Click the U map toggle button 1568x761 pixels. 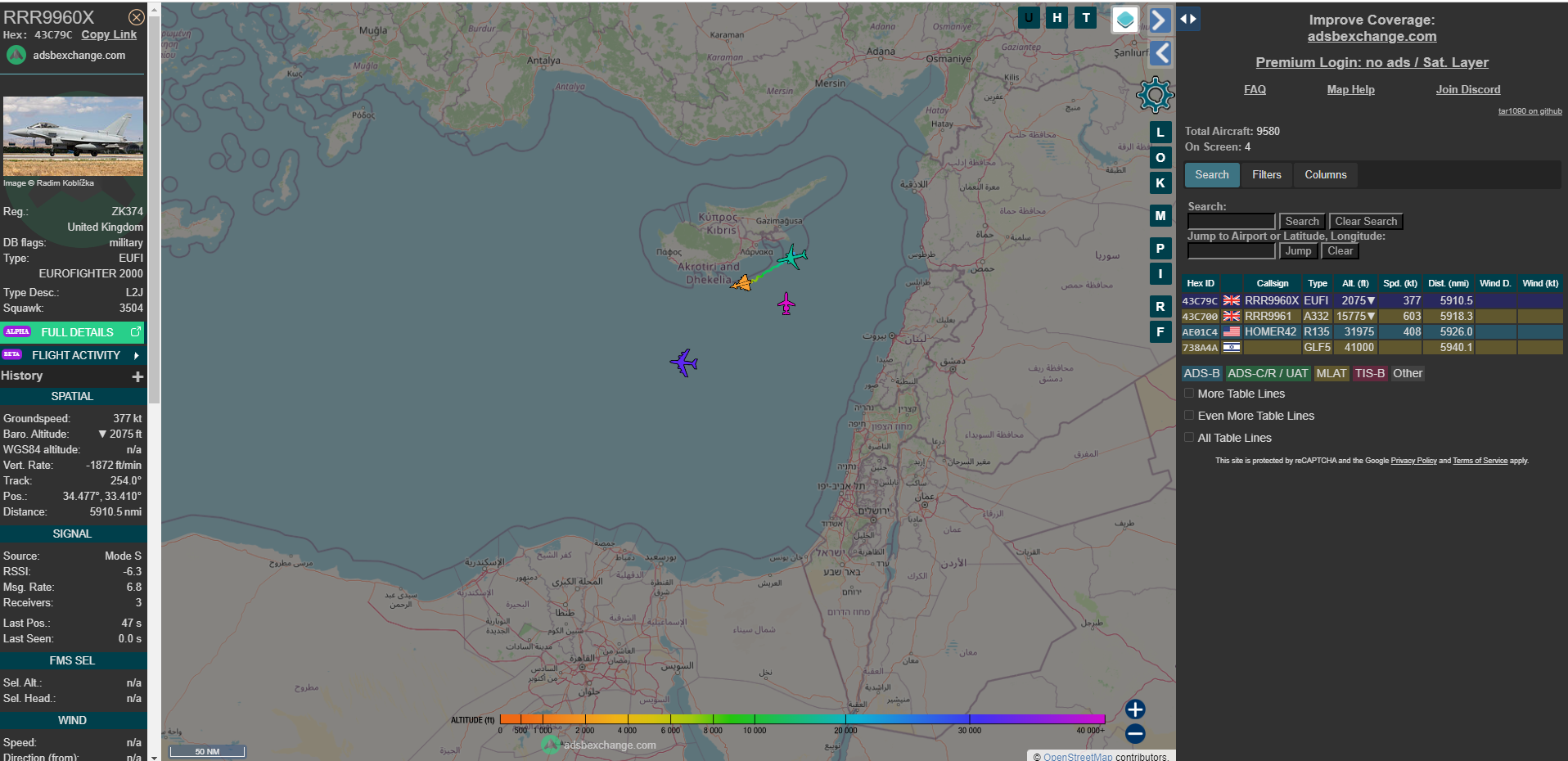coord(1029,17)
